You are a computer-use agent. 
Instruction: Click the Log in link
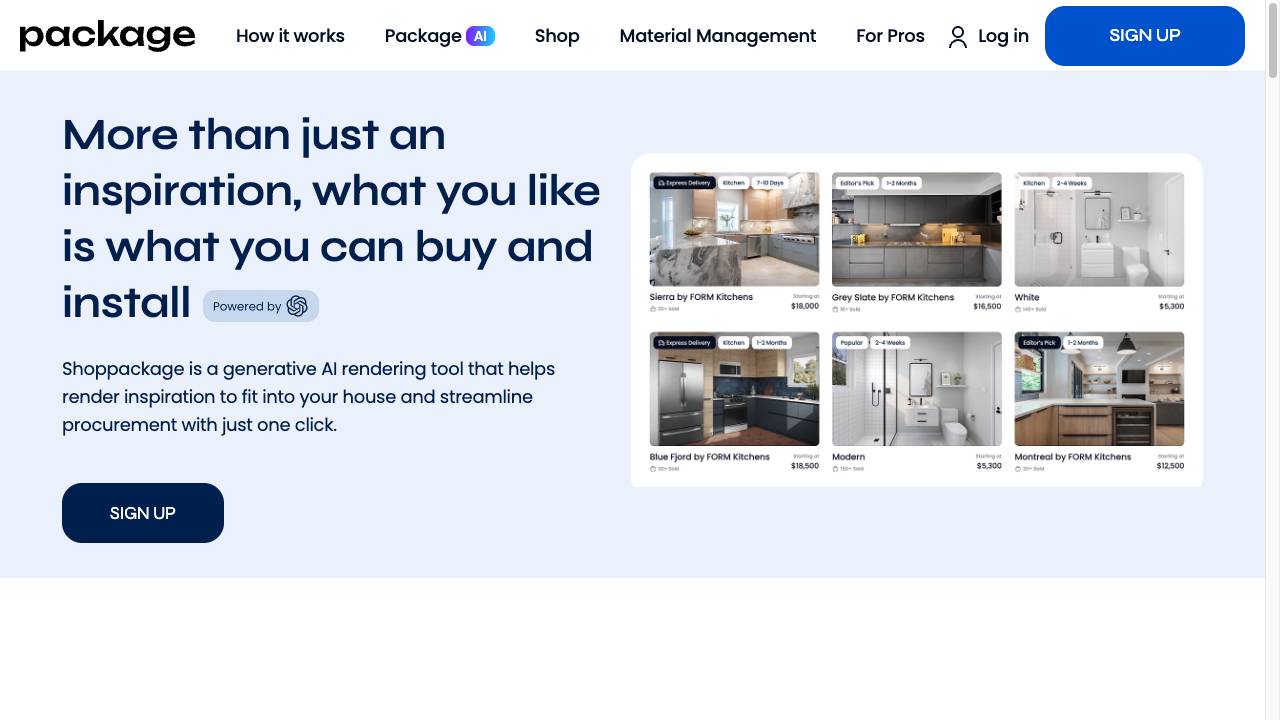pos(1003,36)
